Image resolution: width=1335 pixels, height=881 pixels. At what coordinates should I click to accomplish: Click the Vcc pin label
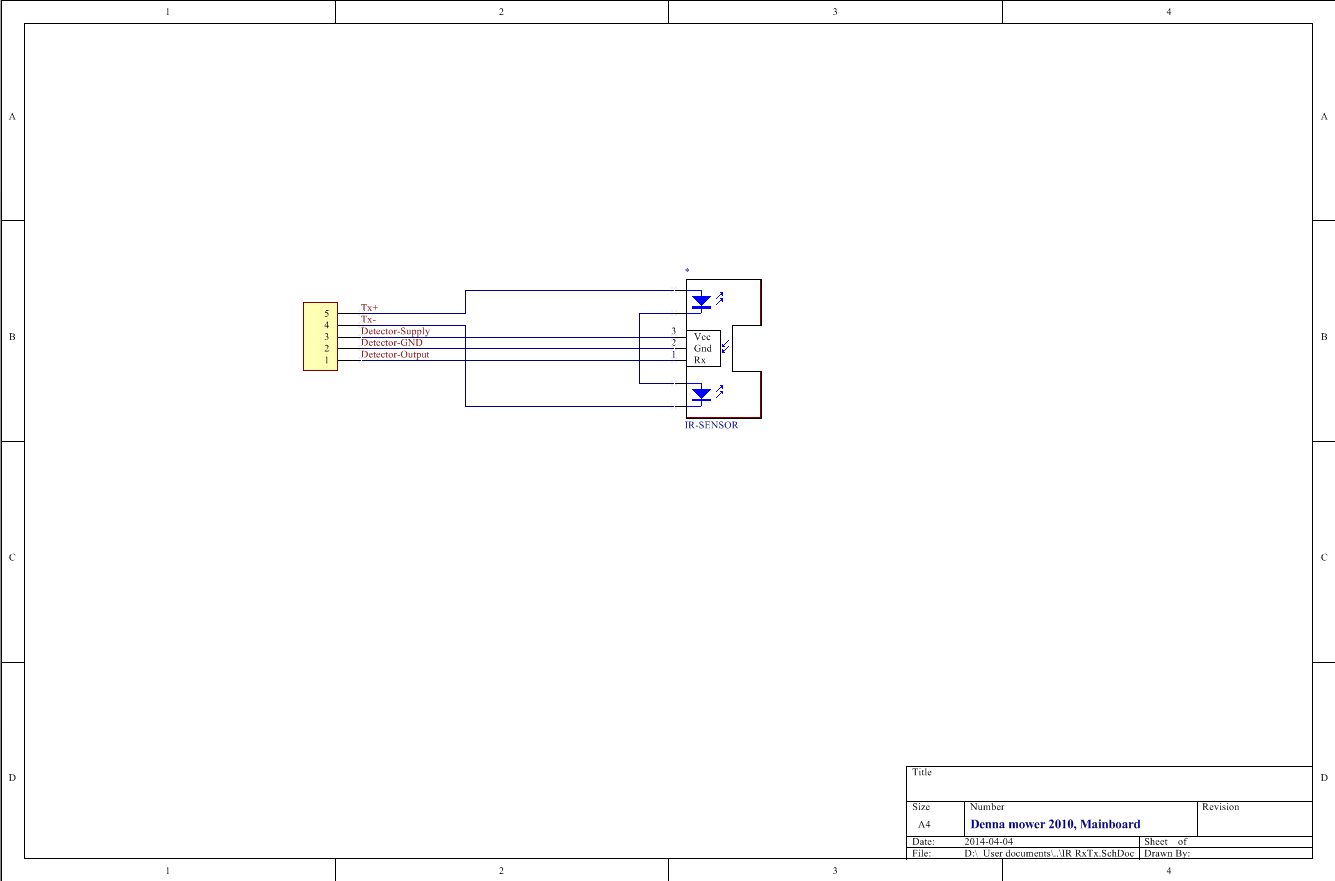pyautogui.click(x=702, y=337)
